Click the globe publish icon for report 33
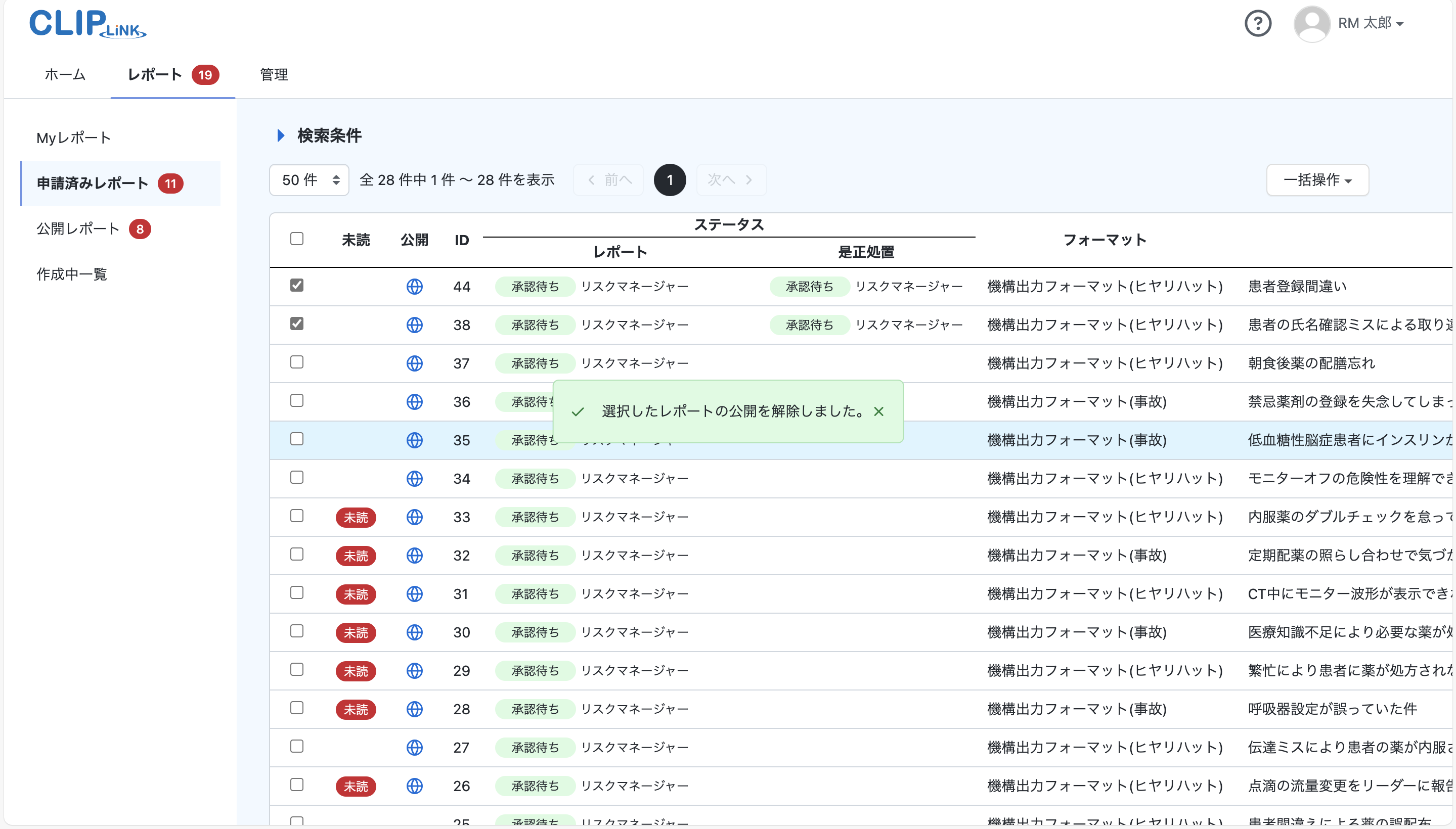The image size is (1456, 829). 415,517
